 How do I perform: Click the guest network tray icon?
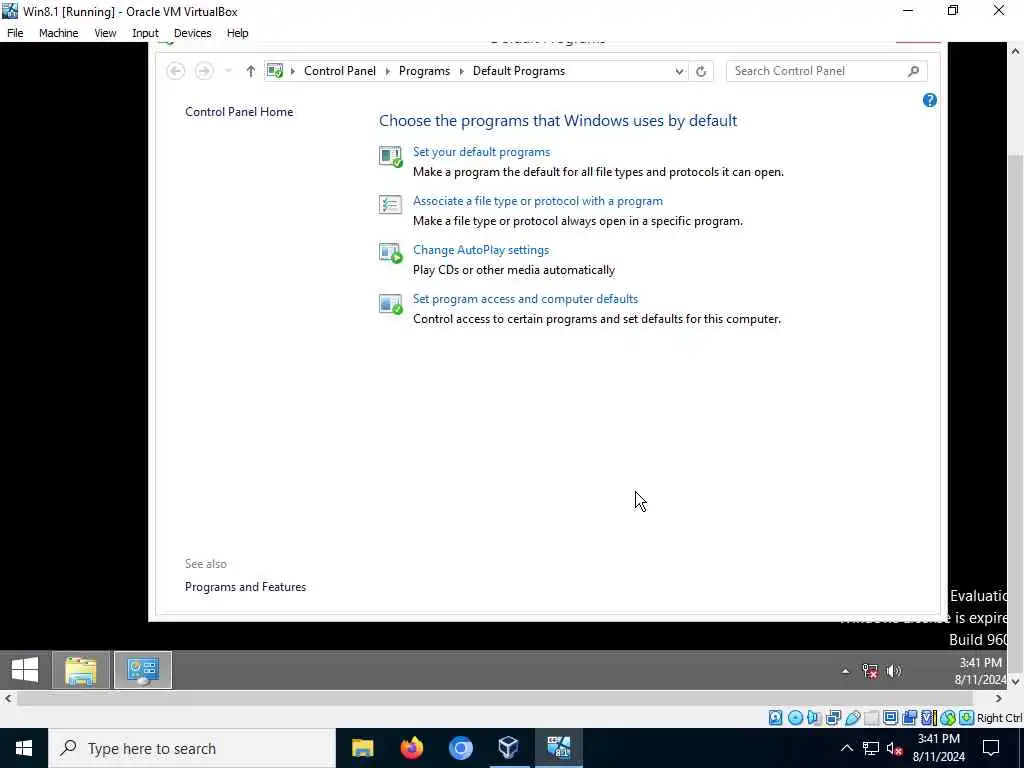point(870,671)
